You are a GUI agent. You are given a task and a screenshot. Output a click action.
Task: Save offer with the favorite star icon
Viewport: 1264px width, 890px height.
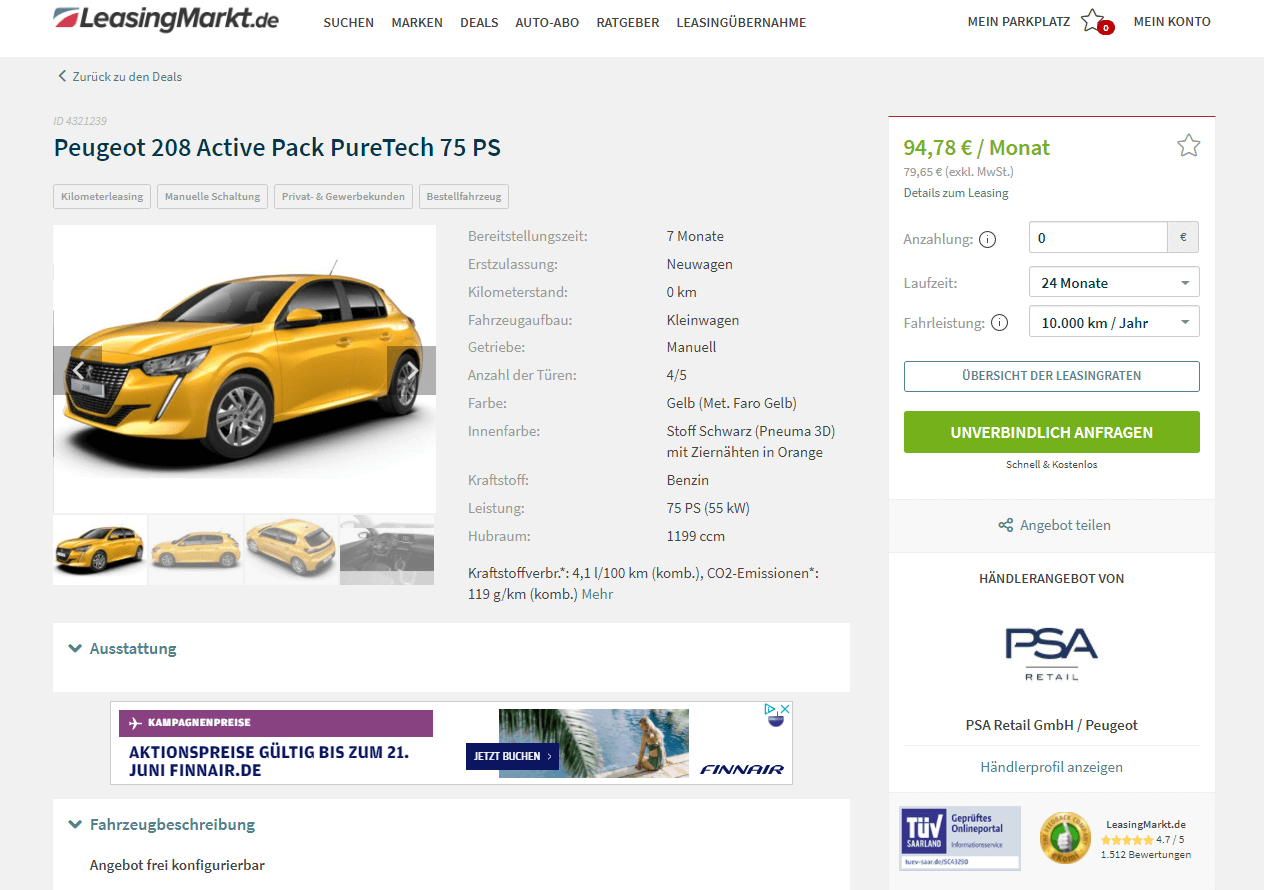coord(1188,146)
